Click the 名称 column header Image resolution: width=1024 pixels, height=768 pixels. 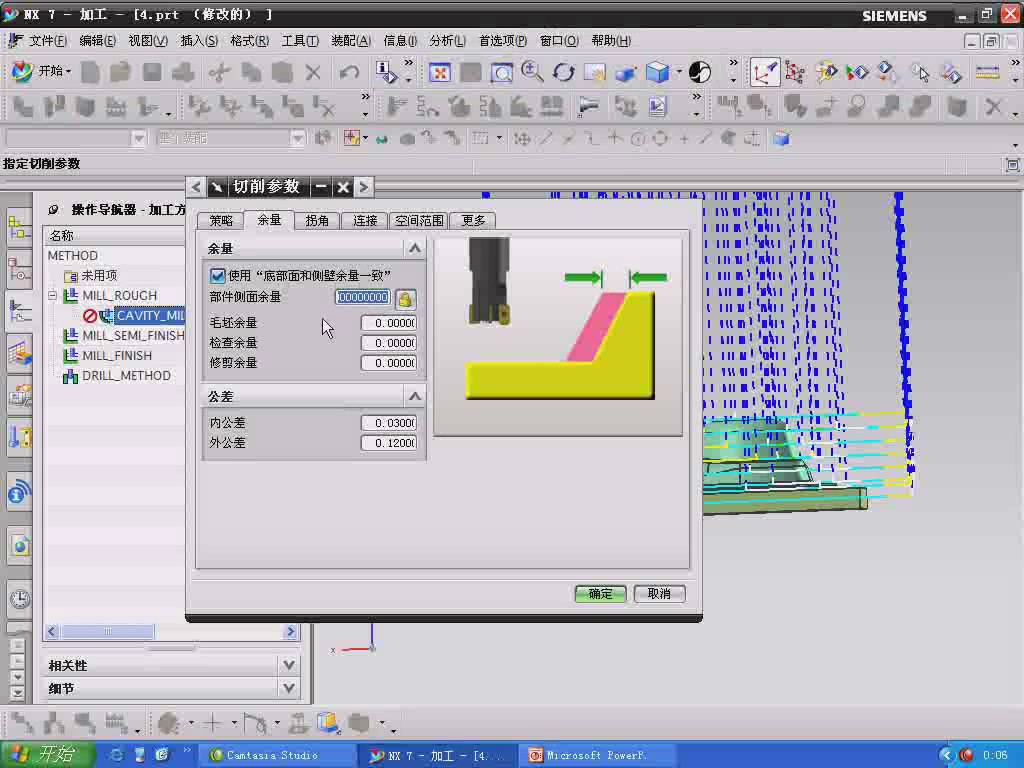[x=61, y=235]
